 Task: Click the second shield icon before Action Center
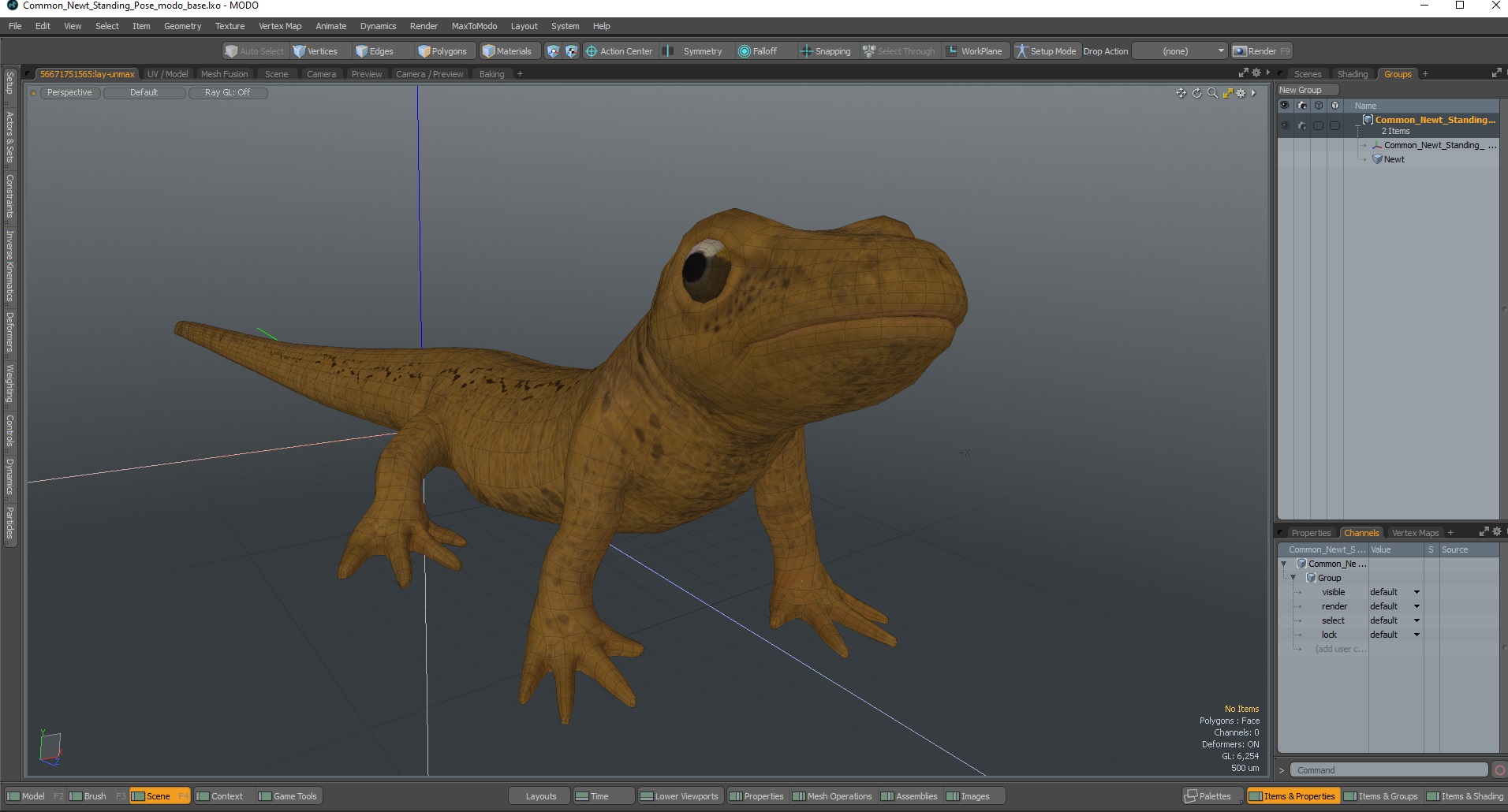pyautogui.click(x=571, y=51)
